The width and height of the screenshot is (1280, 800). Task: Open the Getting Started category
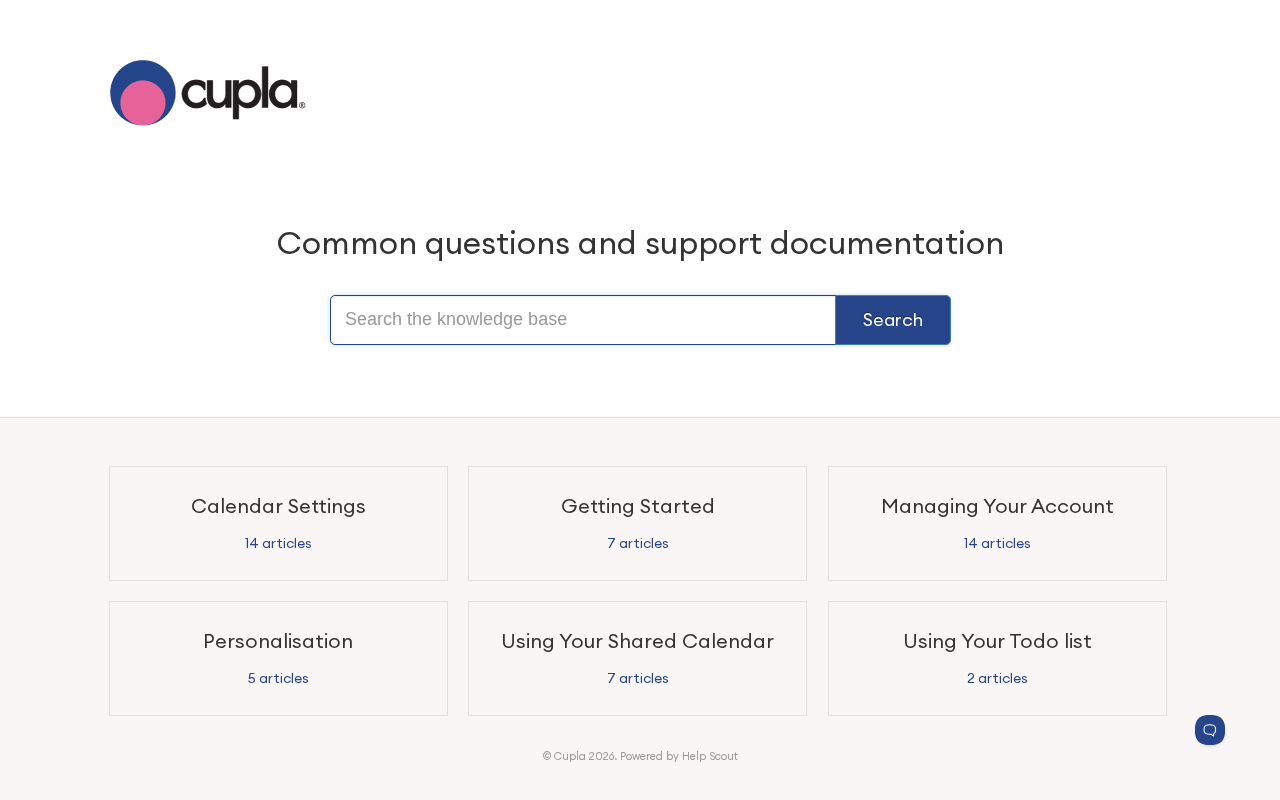pos(637,506)
